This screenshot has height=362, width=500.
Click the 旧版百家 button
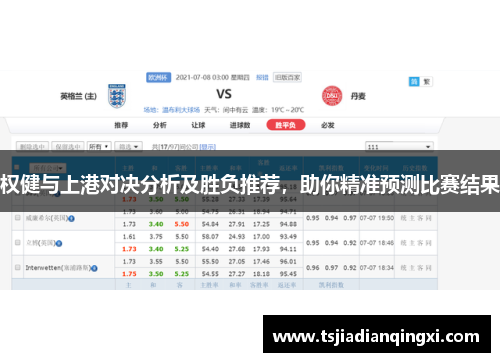pos(287,77)
